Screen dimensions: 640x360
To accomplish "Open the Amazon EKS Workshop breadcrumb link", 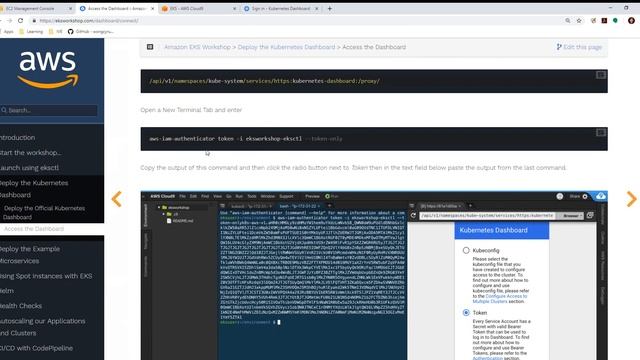I will point(198,47).
